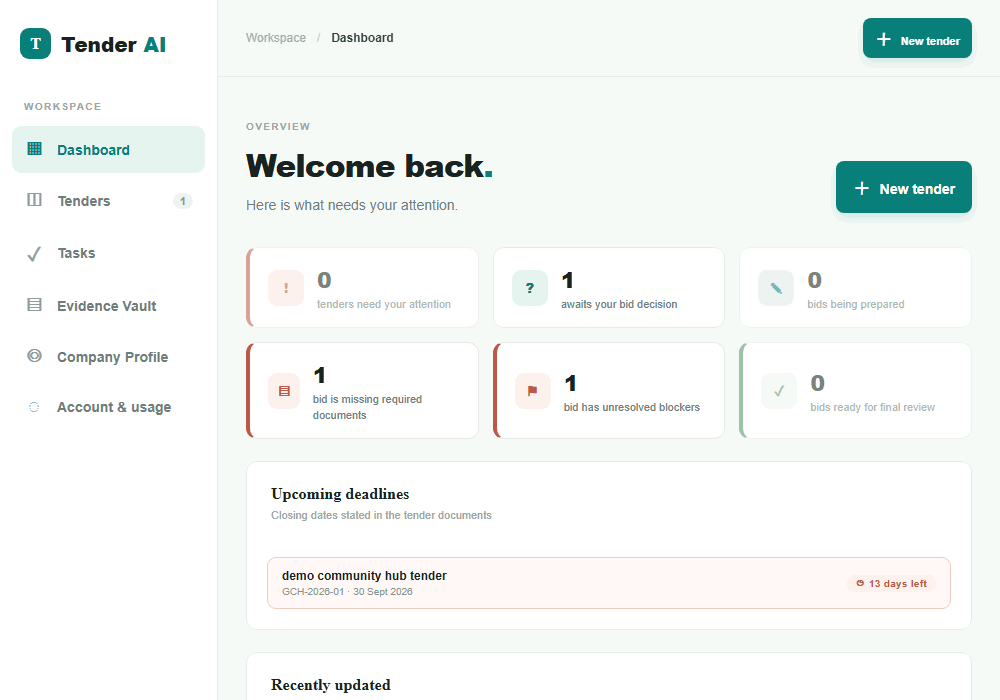Navigate to Company Profile
The image size is (1000, 700).
[x=108, y=356]
